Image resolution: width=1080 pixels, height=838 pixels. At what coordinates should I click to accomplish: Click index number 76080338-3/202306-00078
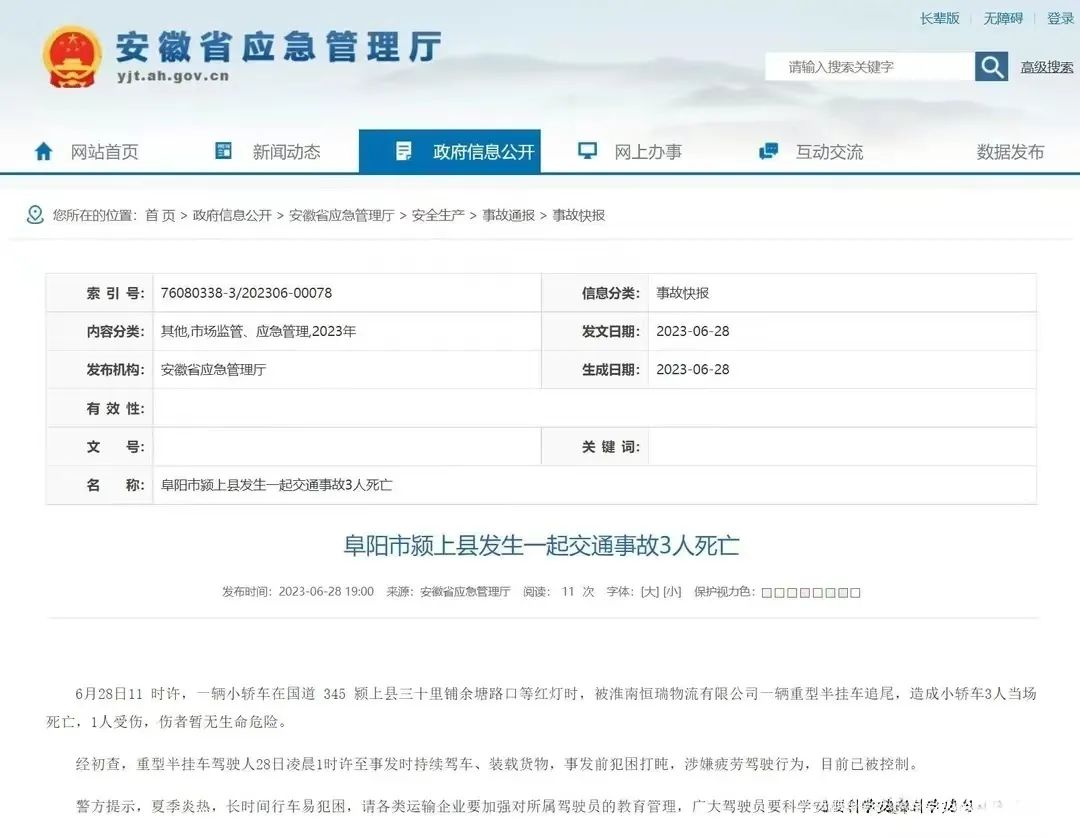(246, 293)
